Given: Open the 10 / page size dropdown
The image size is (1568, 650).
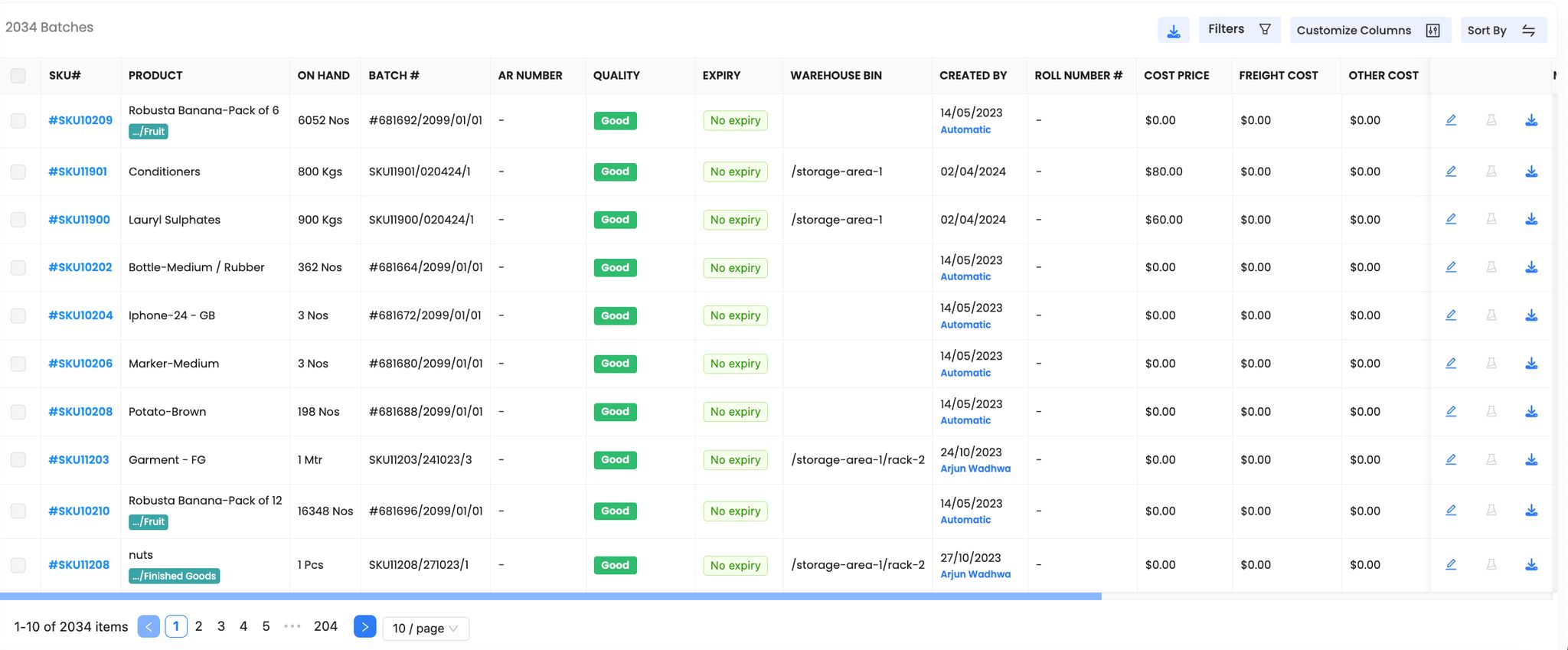Looking at the screenshot, I should tap(425, 629).
